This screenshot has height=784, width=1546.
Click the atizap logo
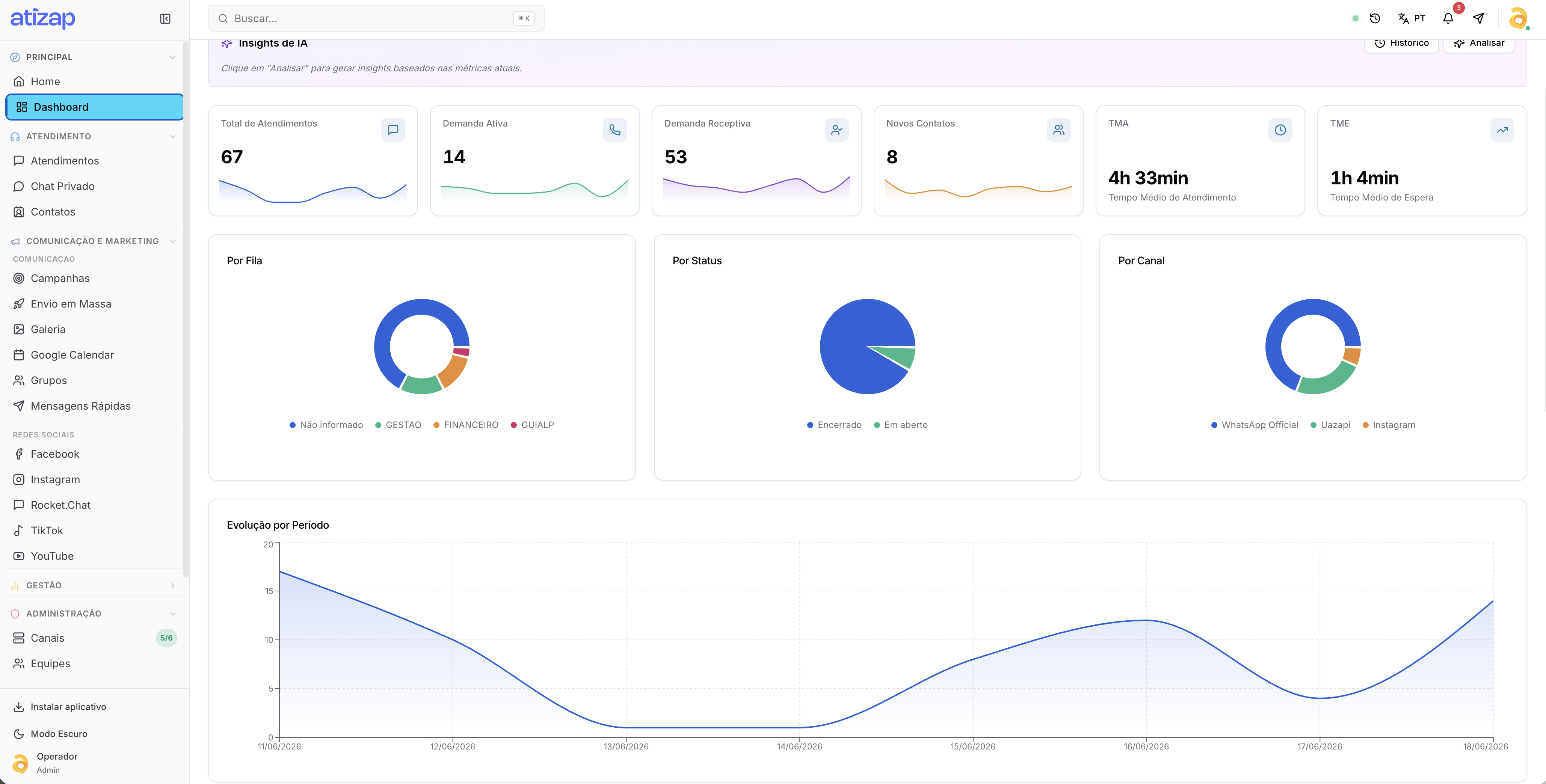pyautogui.click(x=42, y=19)
